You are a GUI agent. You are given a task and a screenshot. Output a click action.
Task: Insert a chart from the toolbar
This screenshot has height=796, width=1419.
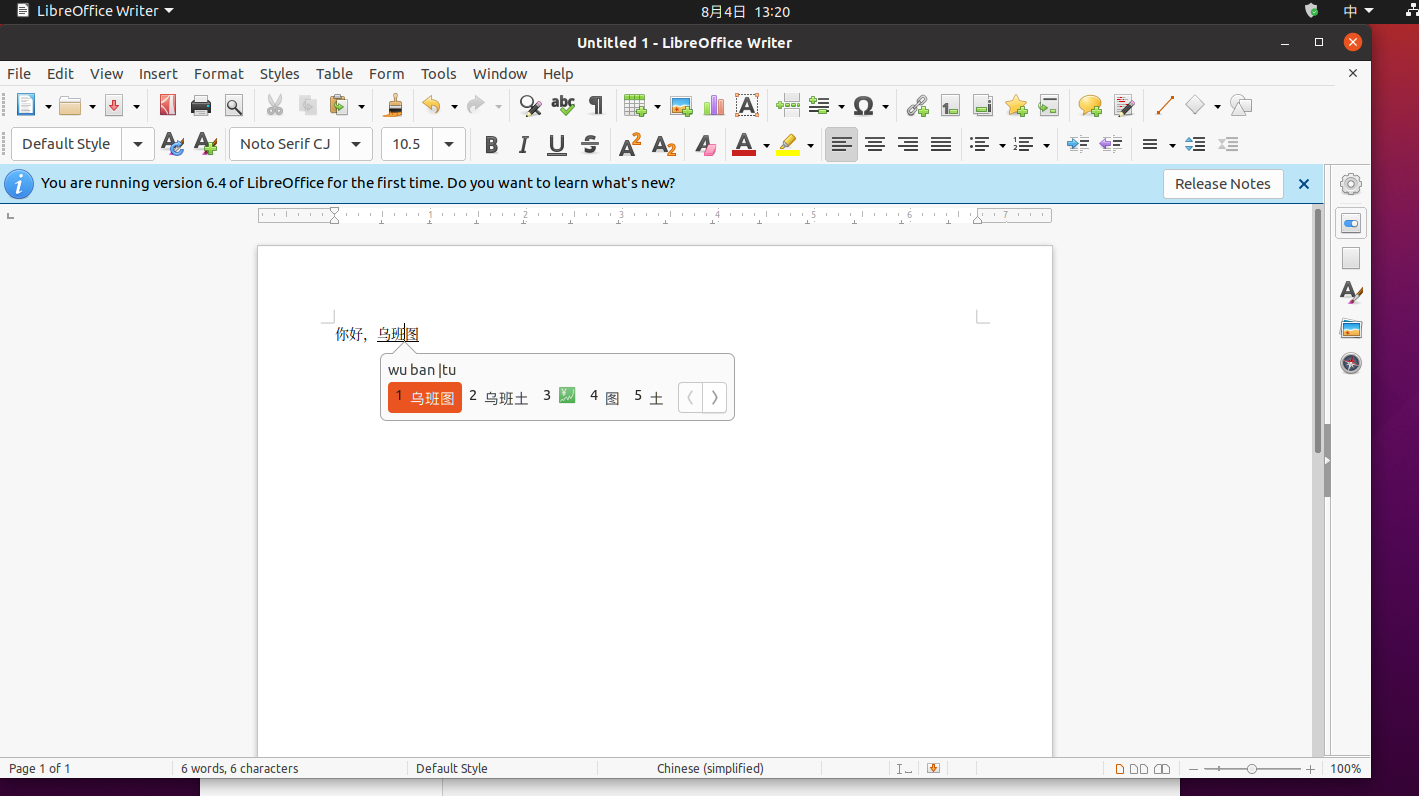pos(713,105)
